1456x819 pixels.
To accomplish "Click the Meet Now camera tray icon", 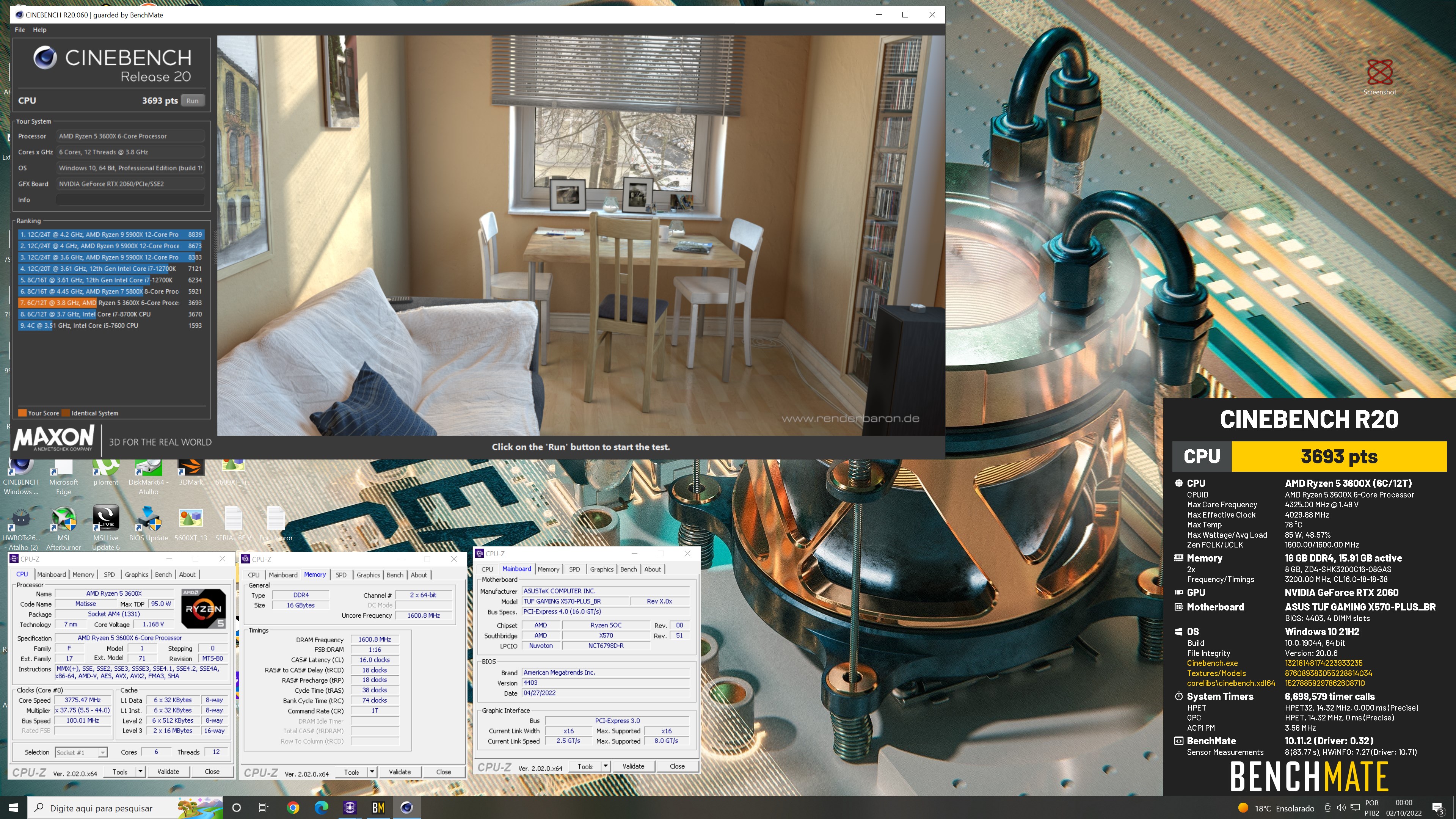I will (1328, 808).
